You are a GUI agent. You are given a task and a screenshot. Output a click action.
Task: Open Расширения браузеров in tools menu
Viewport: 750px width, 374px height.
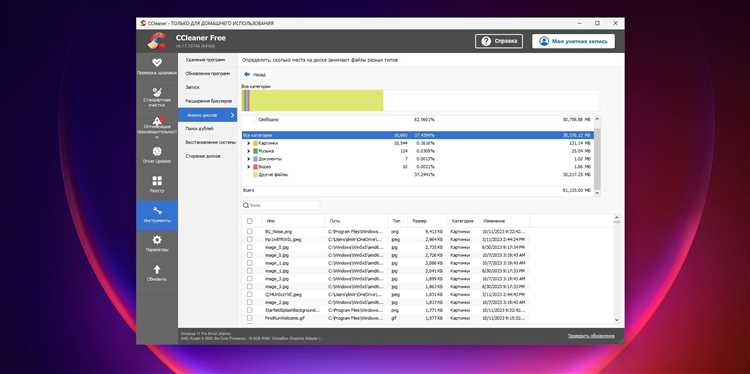point(209,101)
